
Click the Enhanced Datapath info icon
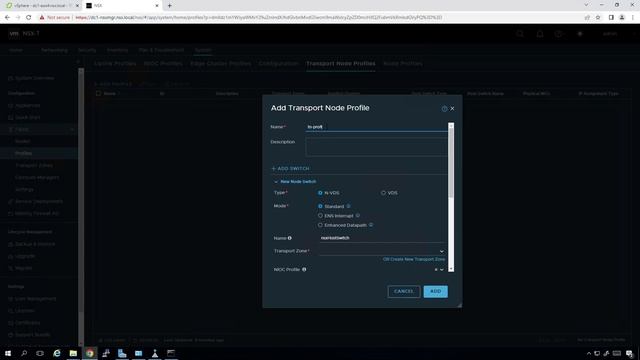pos(371,224)
